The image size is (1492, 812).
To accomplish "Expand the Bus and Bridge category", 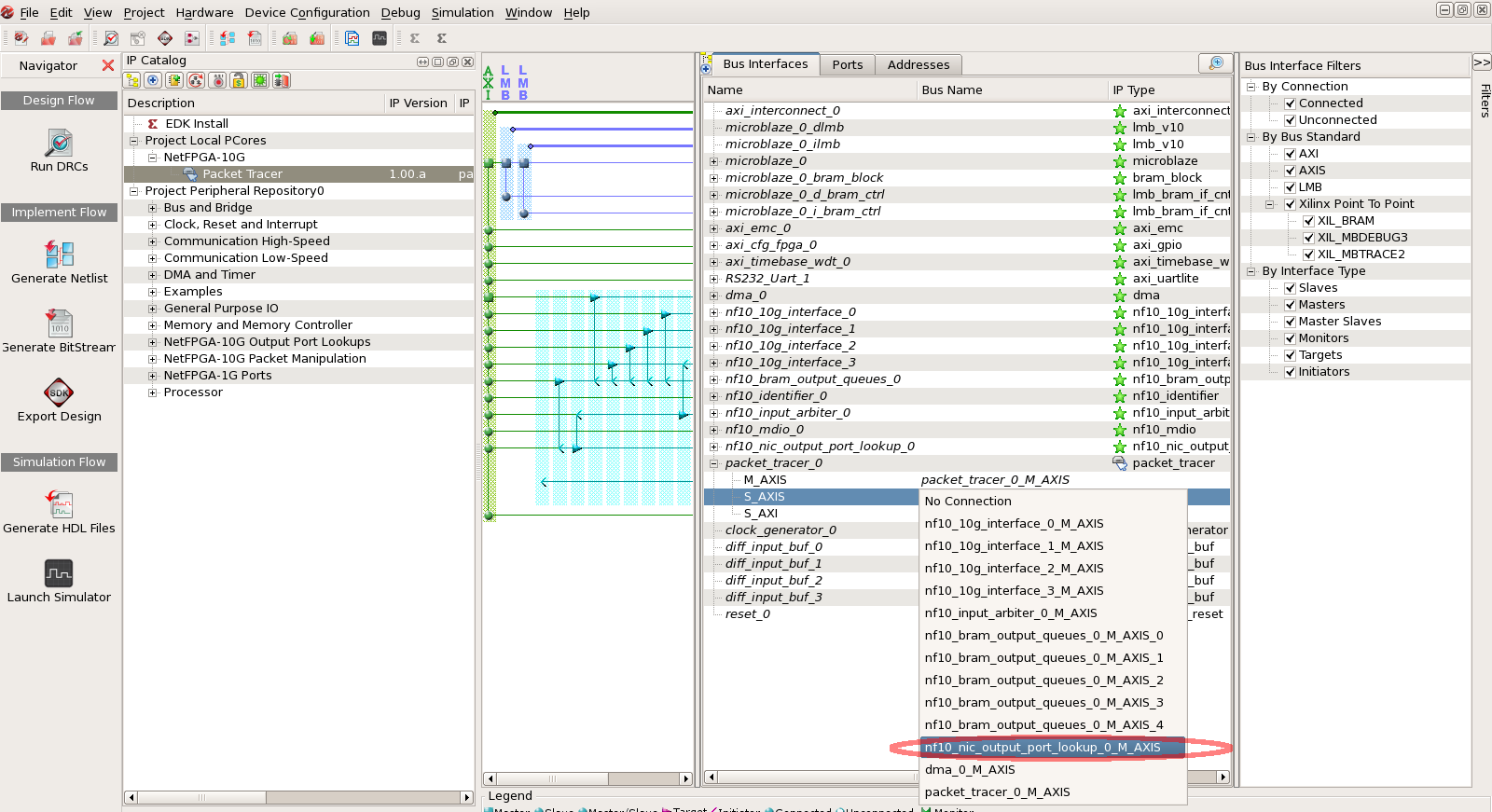I will click(153, 208).
